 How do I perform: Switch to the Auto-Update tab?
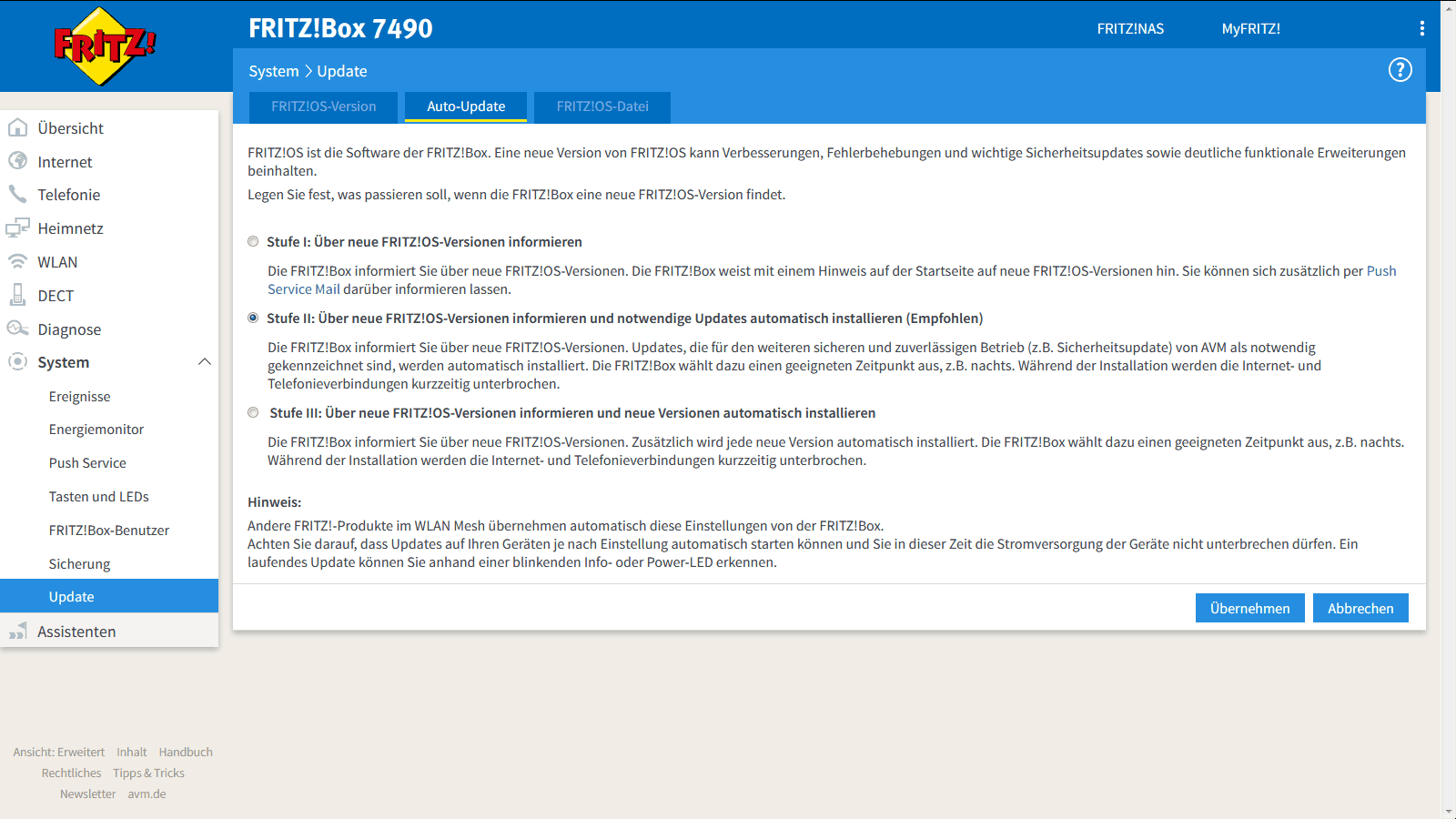466,106
